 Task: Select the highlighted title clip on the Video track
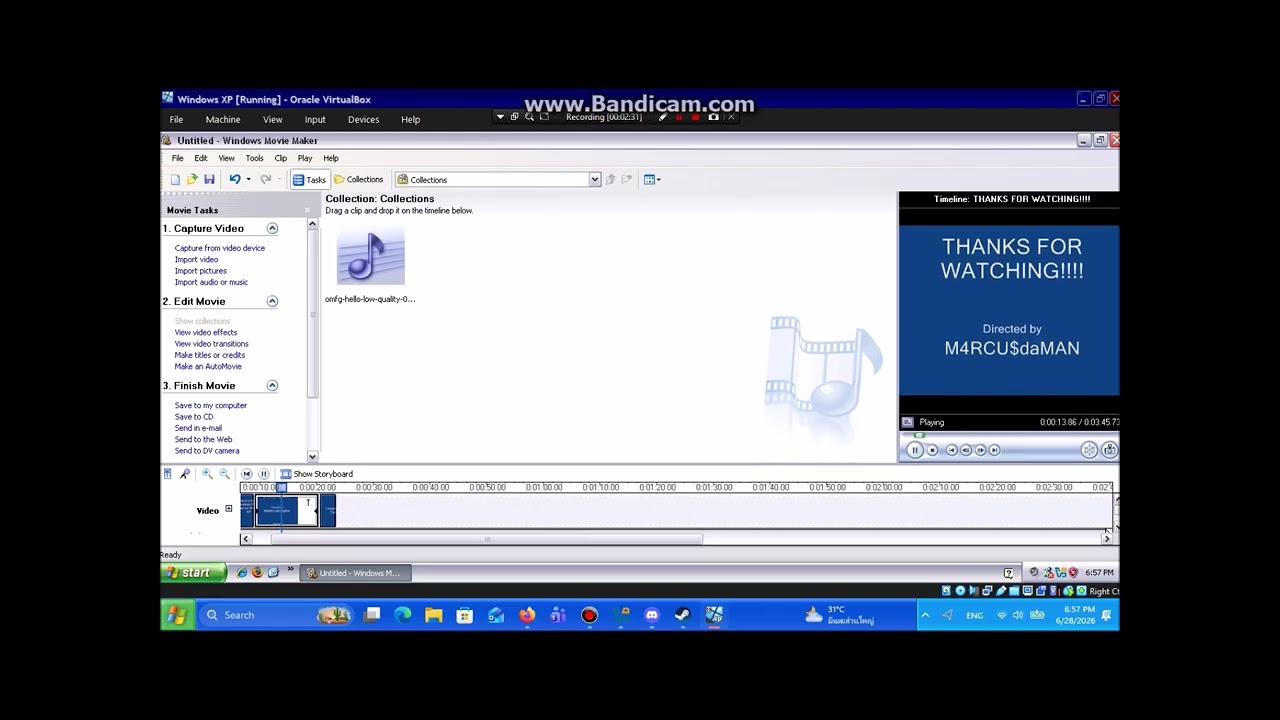[x=286, y=511]
